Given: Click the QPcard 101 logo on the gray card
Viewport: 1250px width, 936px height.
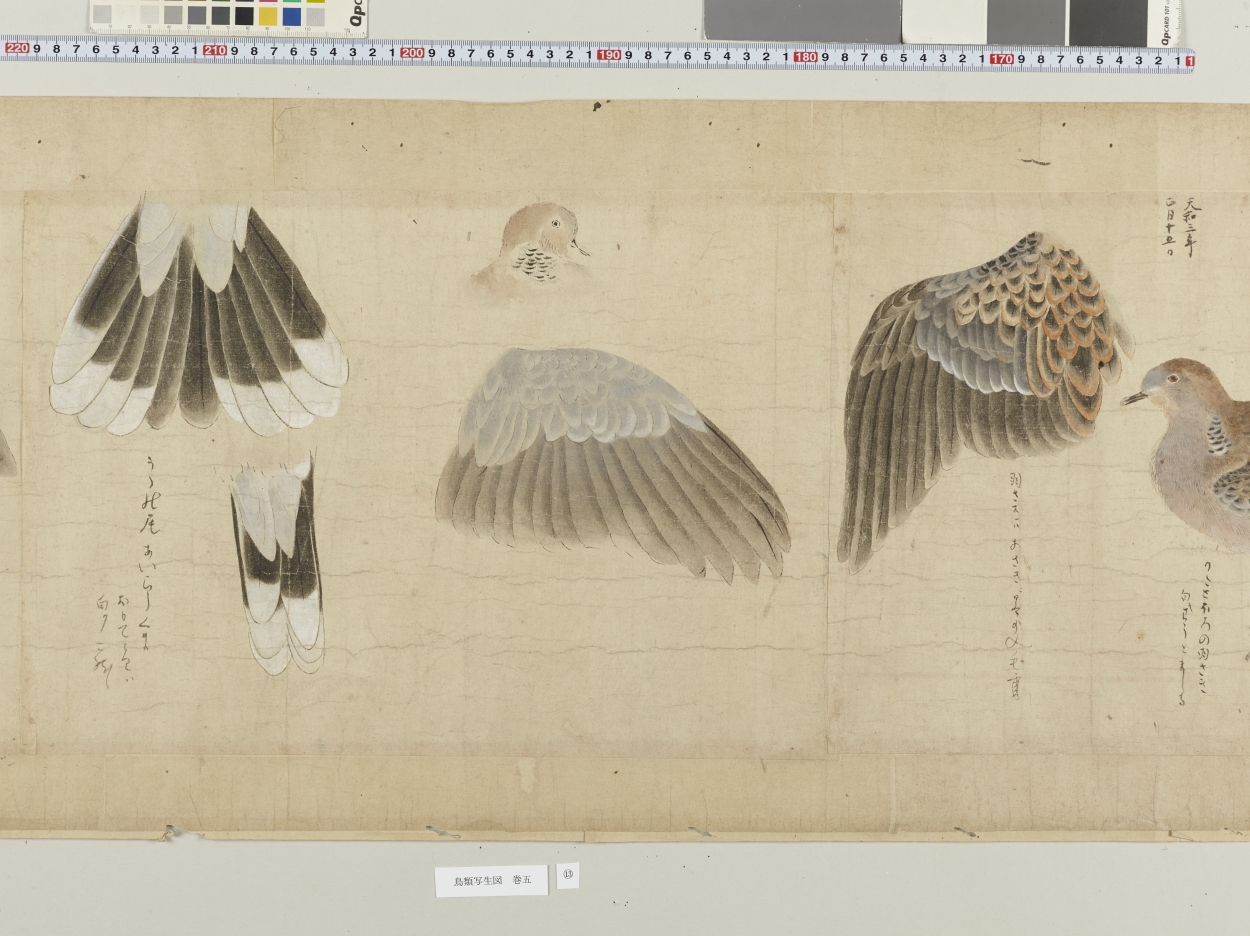Looking at the screenshot, I should (x=1166, y=25).
